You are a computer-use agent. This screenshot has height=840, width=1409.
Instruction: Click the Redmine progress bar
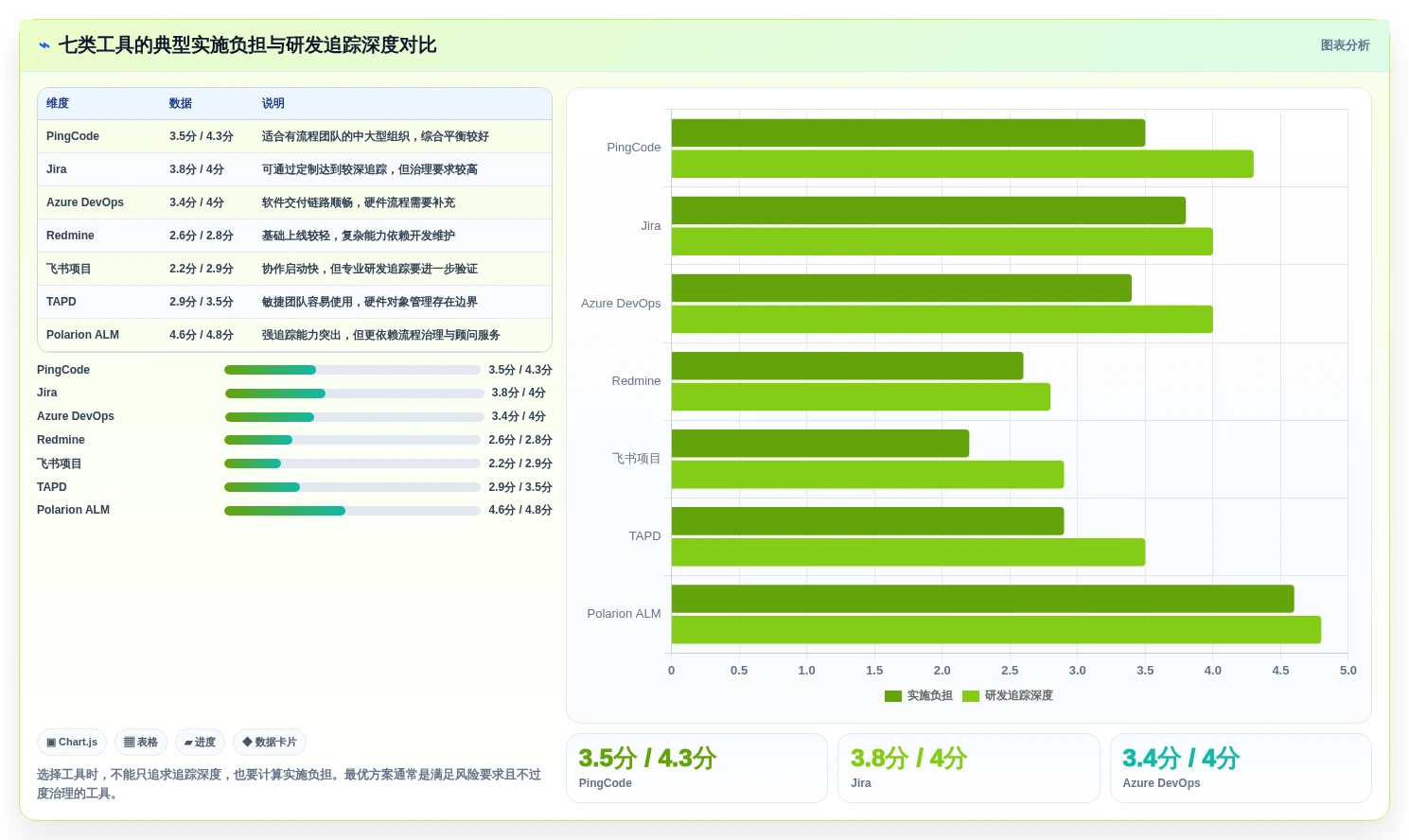point(352,440)
